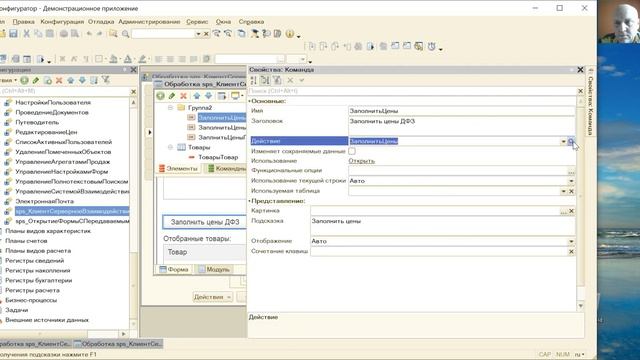
Task: Collapse the Товары tree node
Action: (x=170, y=147)
